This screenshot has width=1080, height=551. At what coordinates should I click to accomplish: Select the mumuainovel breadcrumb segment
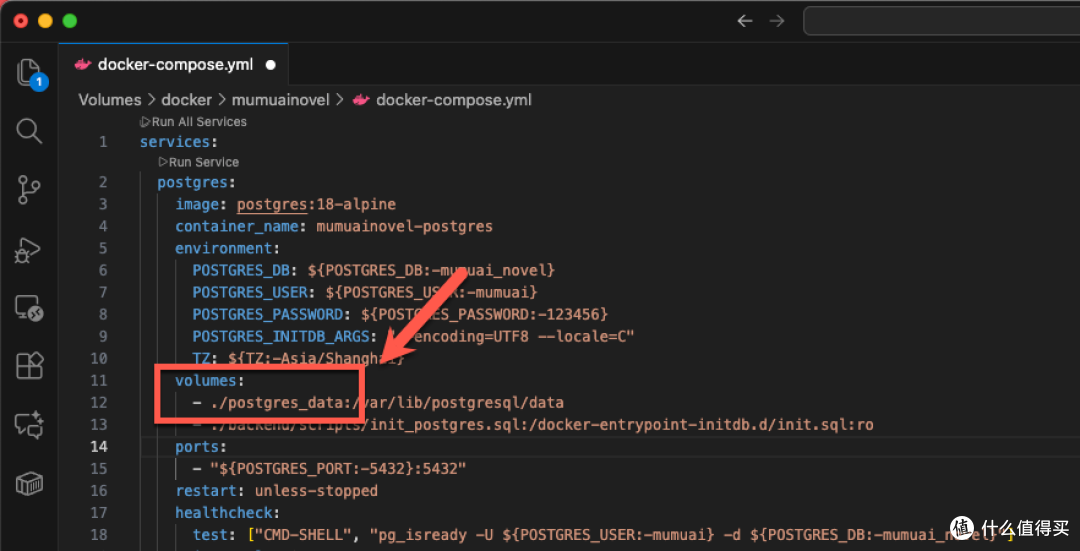tap(280, 100)
